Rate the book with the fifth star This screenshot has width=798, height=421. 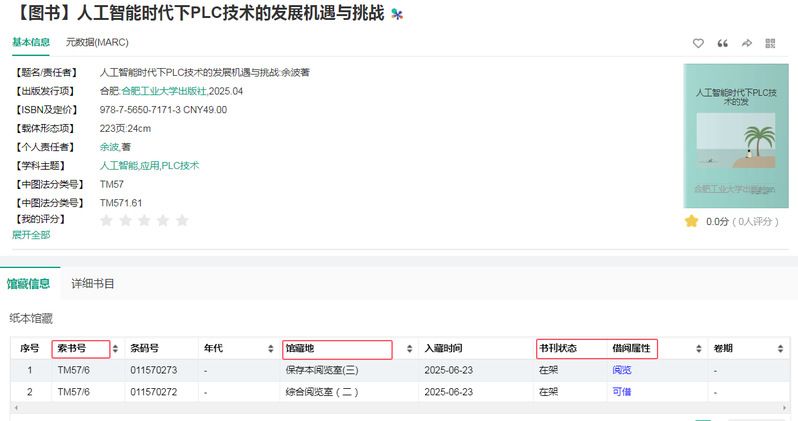(182, 220)
